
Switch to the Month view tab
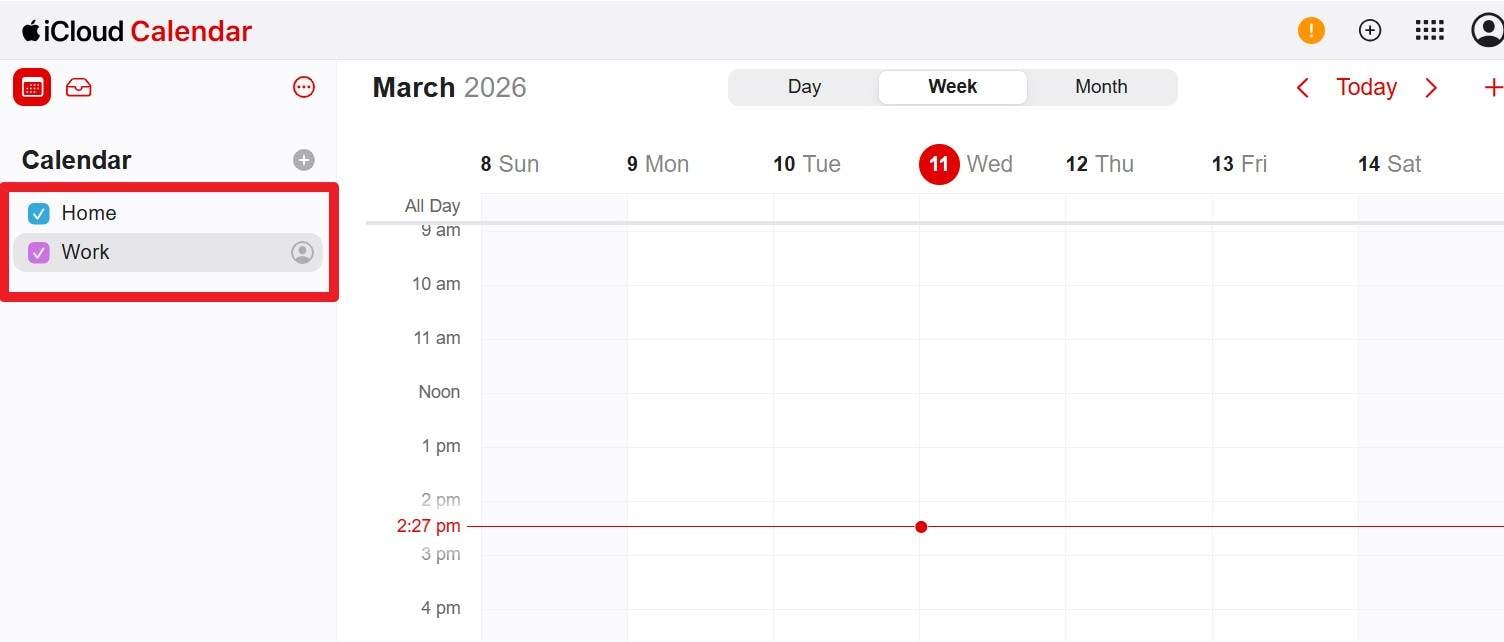tap(1100, 87)
